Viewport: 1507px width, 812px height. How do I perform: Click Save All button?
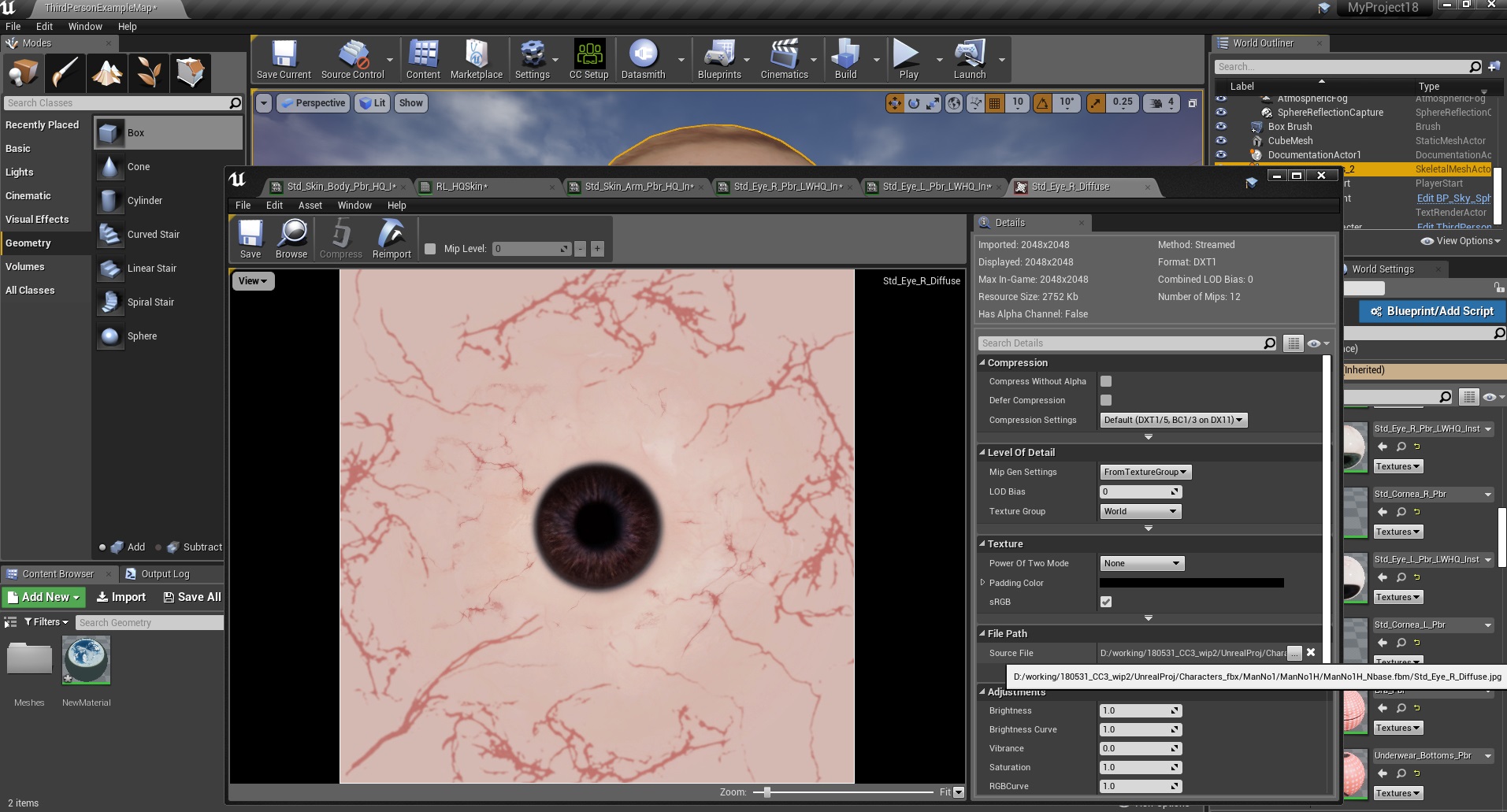pyautogui.click(x=191, y=597)
